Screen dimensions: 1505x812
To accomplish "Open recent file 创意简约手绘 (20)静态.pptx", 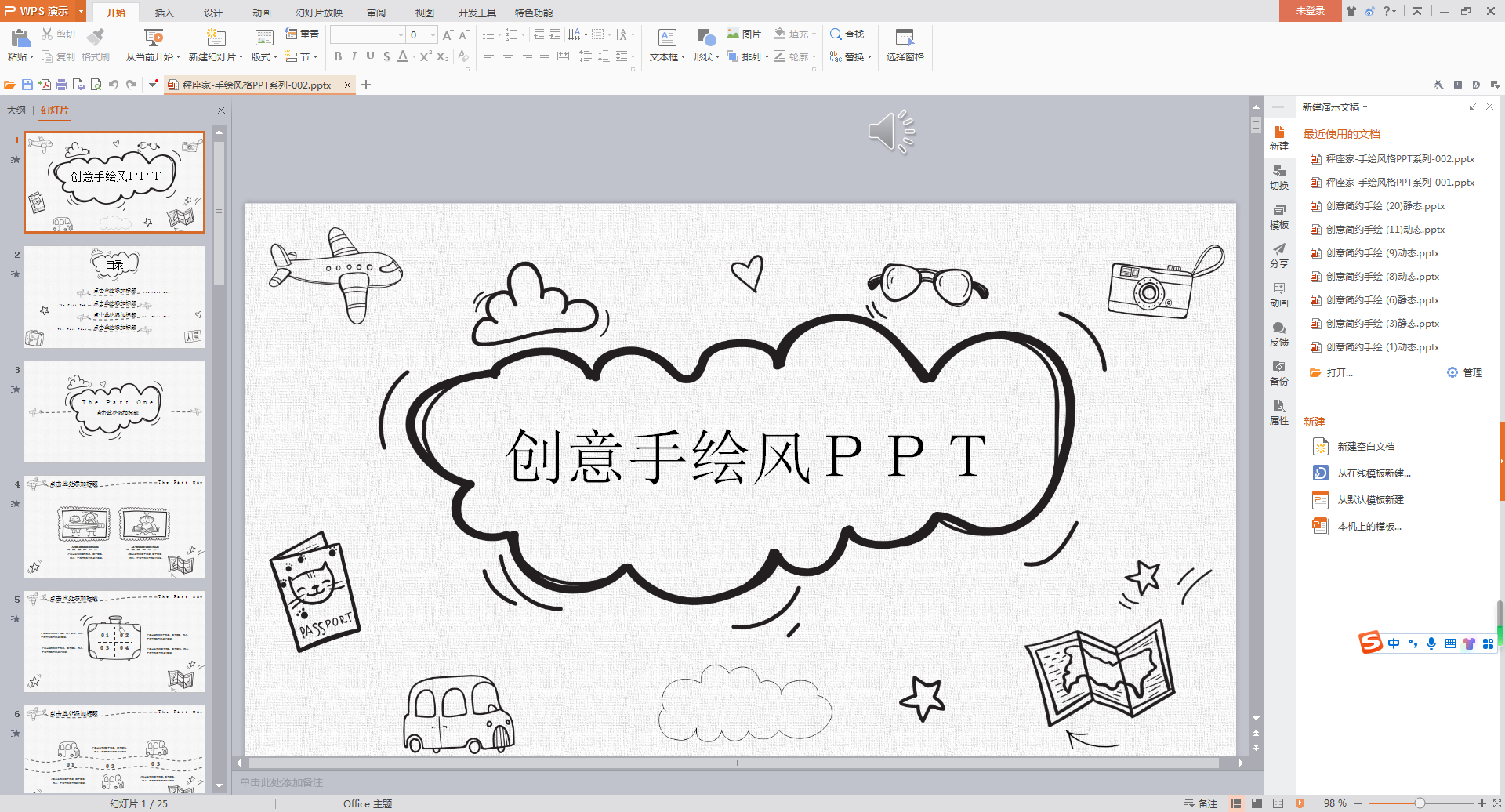I will tap(1385, 206).
